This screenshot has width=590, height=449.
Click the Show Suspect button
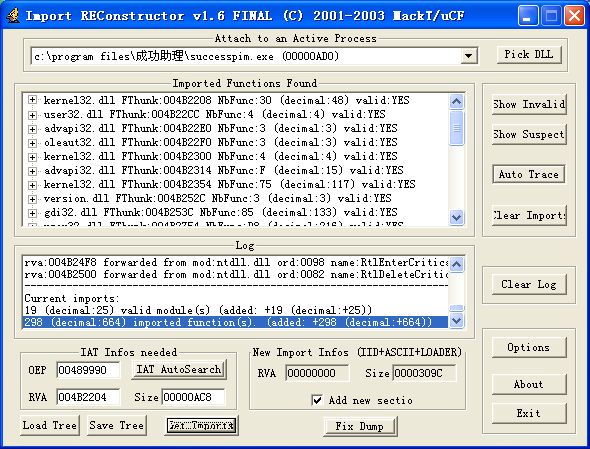tap(529, 134)
